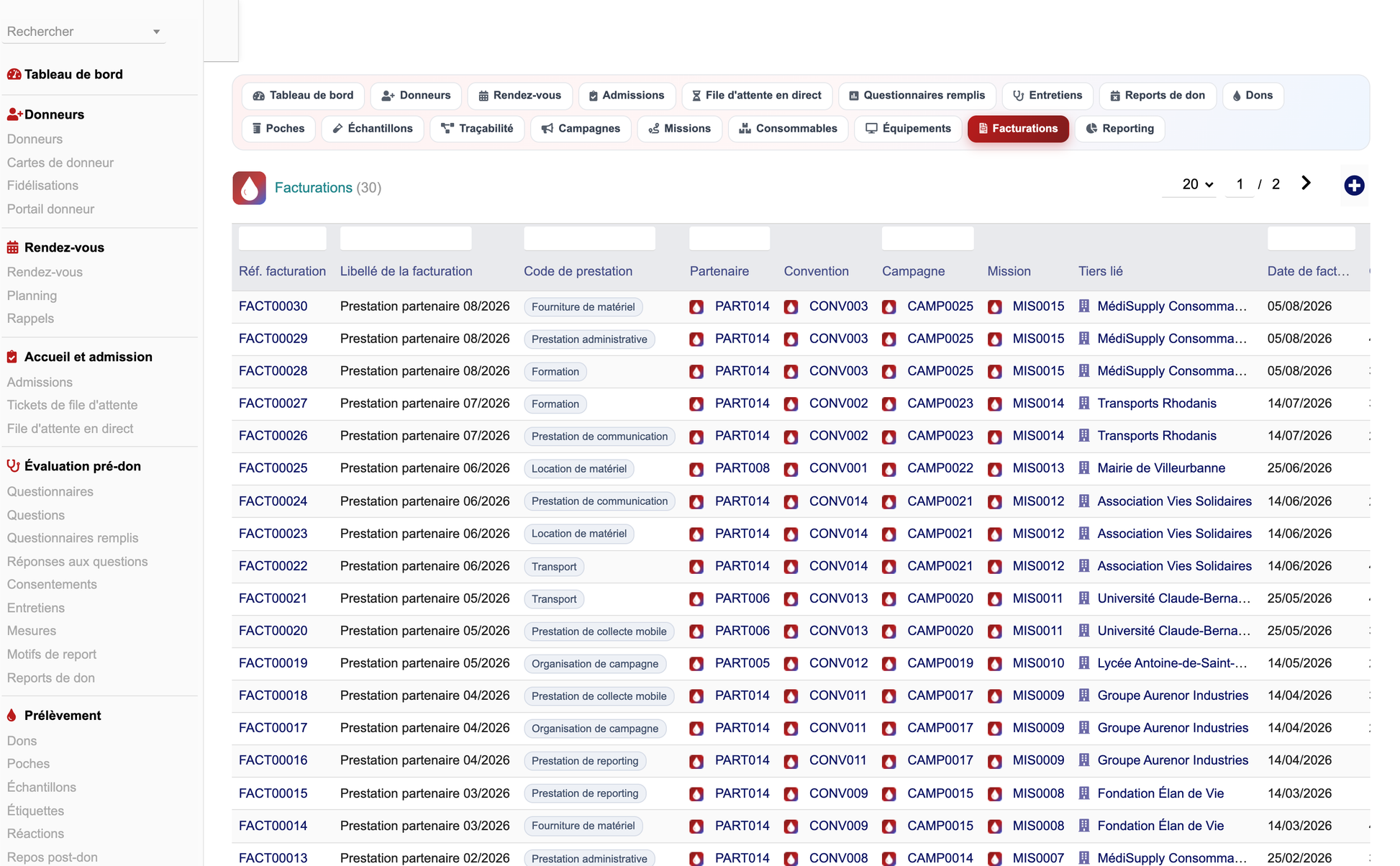
Task: Click the Campagne column filter field
Action: coord(927,238)
